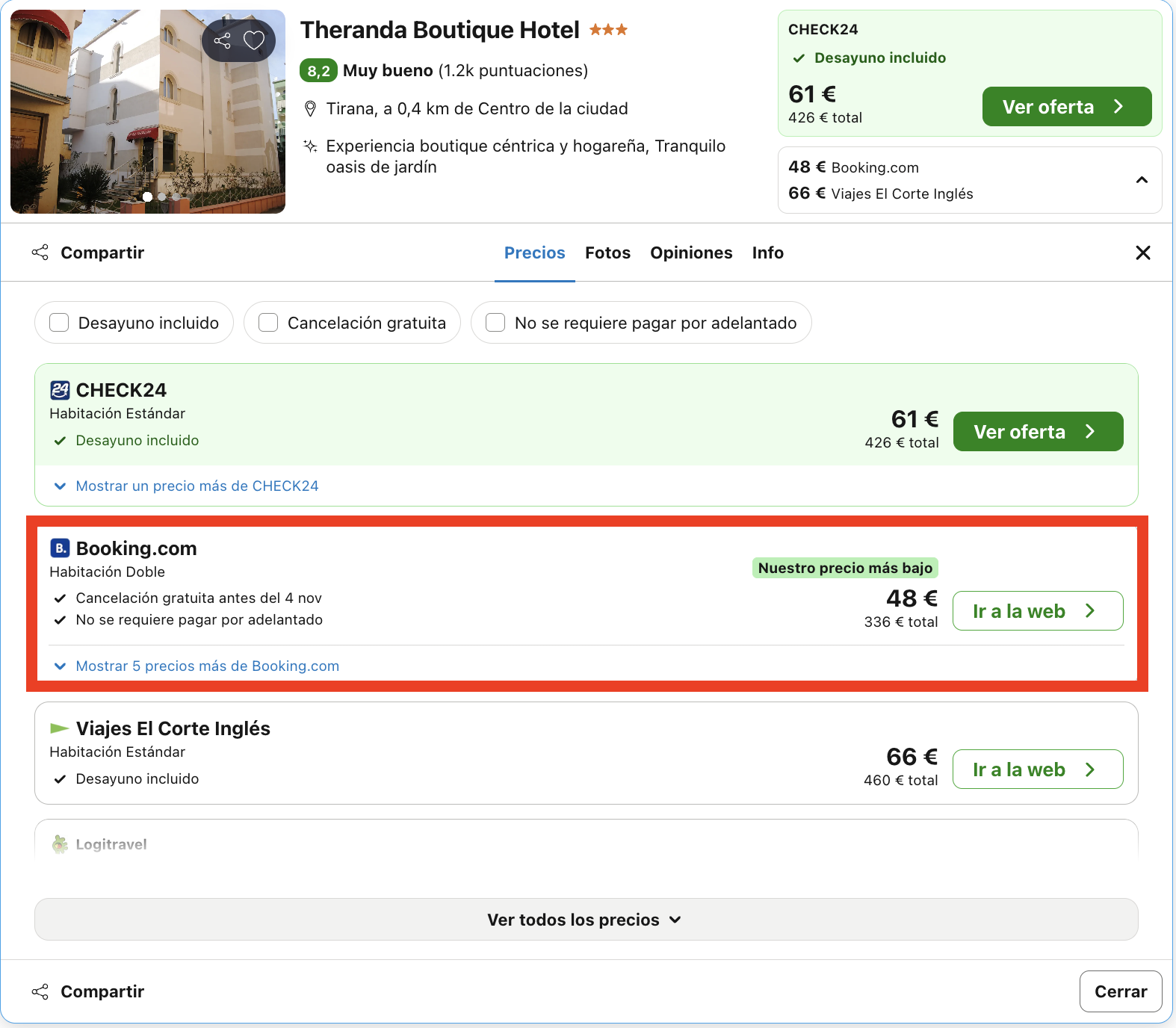Click the 8,2 rating badge
The width and height of the screenshot is (1176, 1028).
[318, 70]
